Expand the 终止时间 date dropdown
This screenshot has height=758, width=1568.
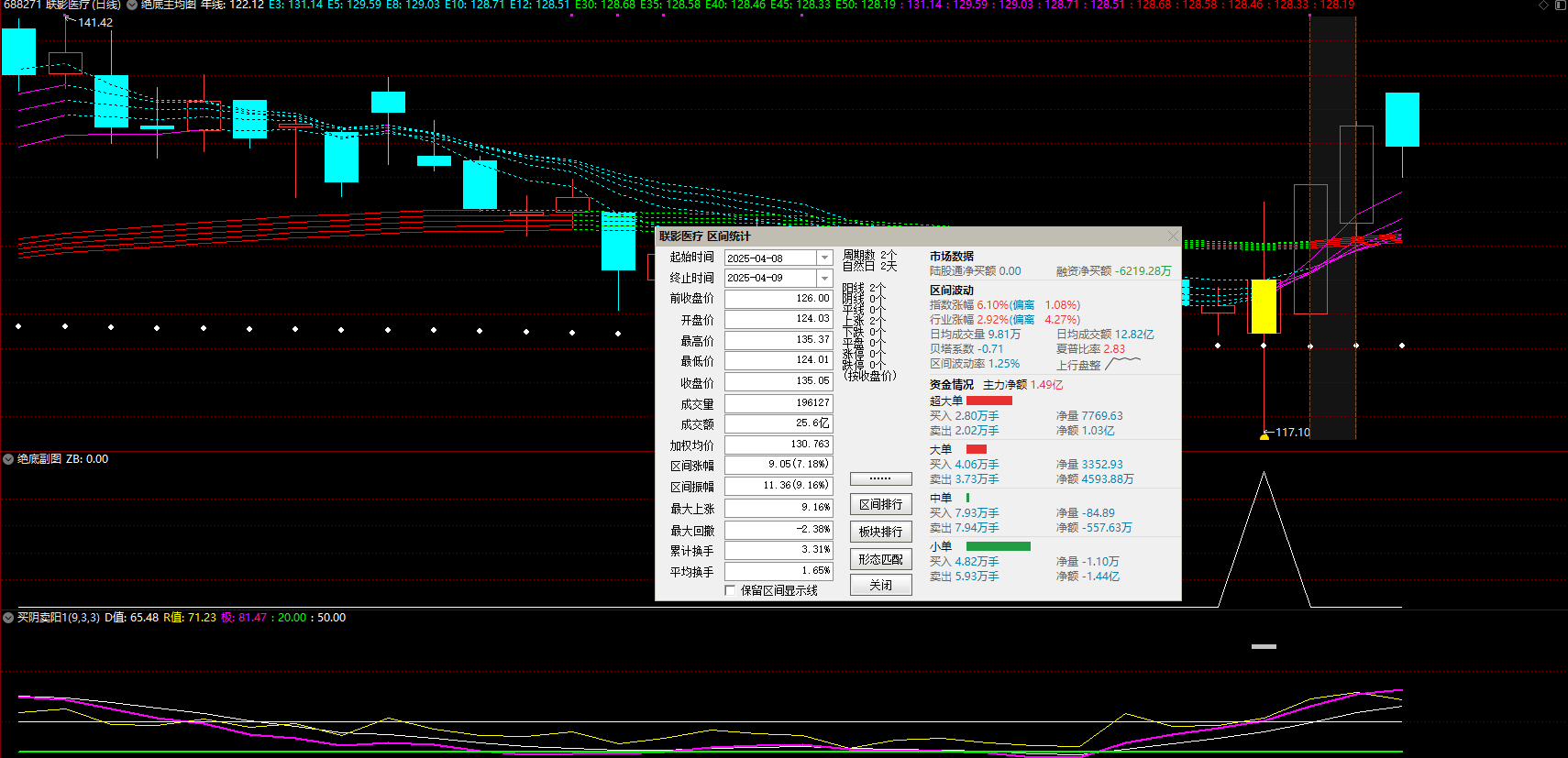coord(824,278)
